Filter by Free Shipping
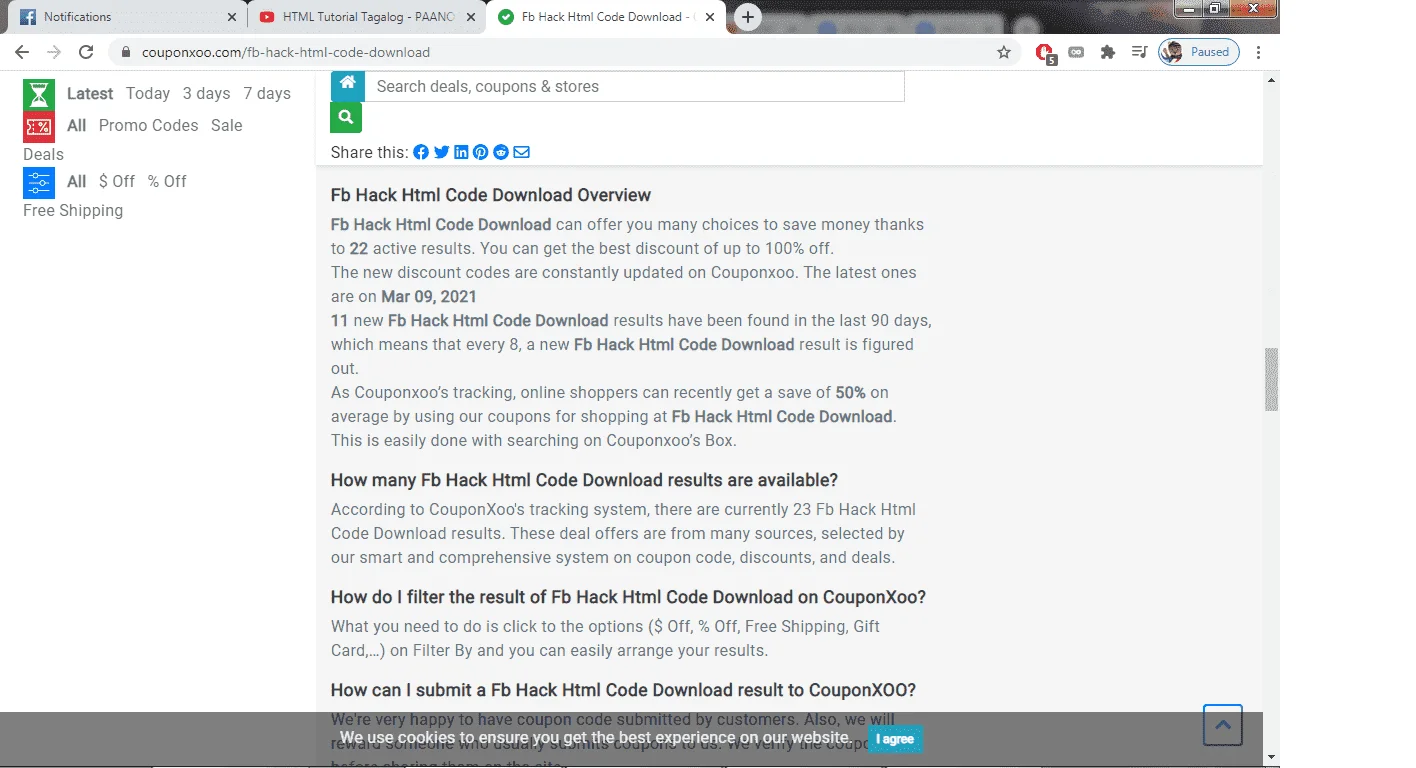The height and width of the screenshot is (768, 1416). (x=73, y=211)
